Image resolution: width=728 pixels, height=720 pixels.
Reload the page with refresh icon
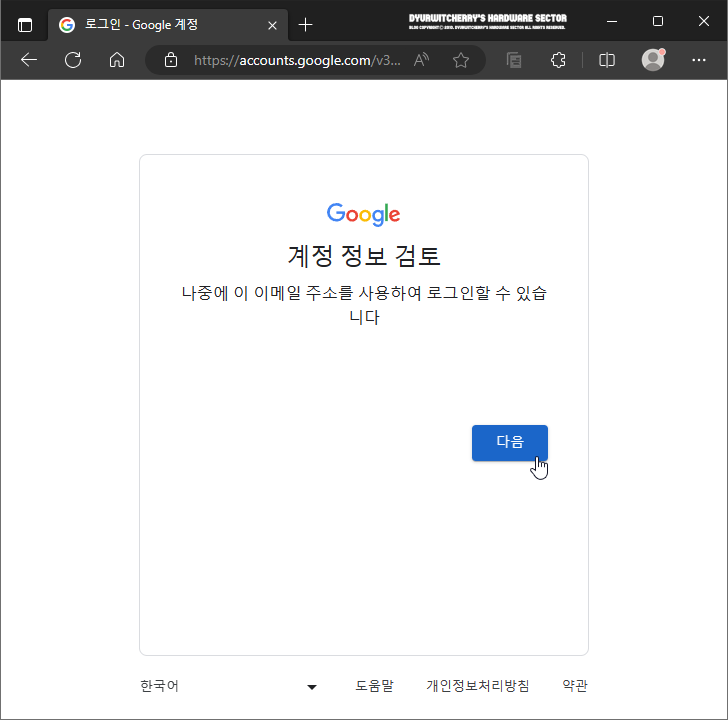[x=73, y=60]
